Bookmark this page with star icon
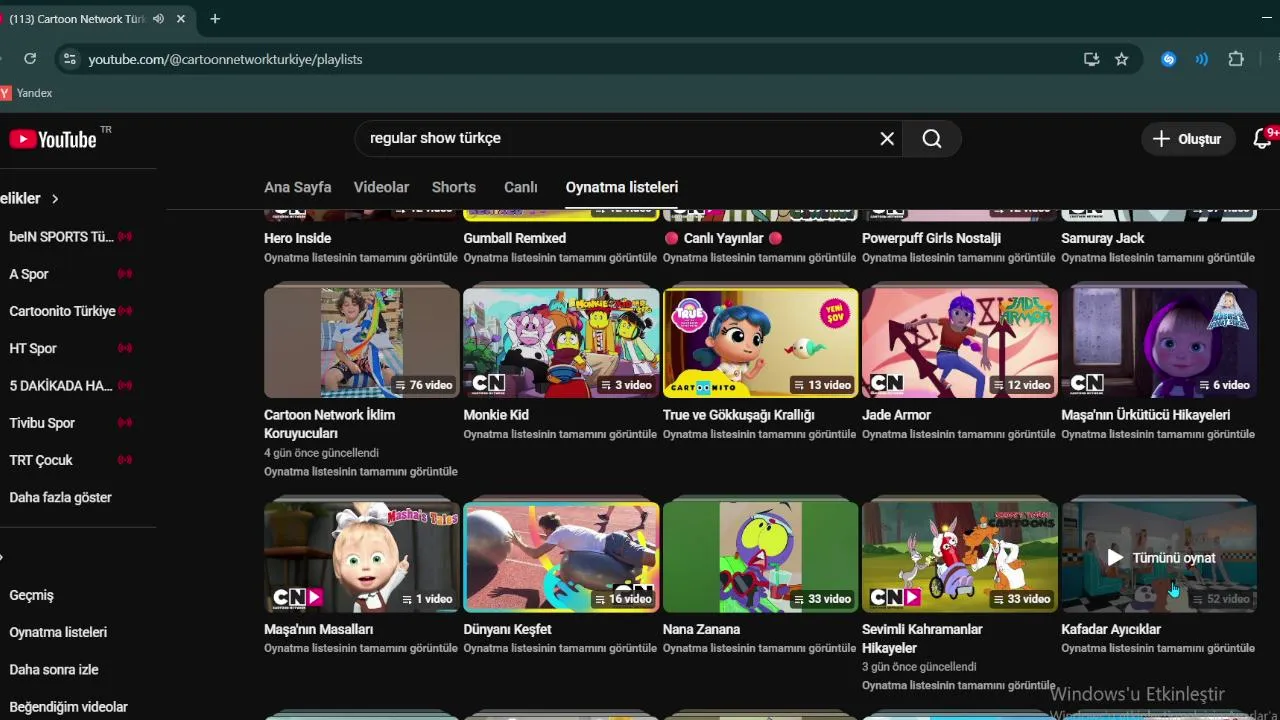1280x720 pixels. 1122,59
